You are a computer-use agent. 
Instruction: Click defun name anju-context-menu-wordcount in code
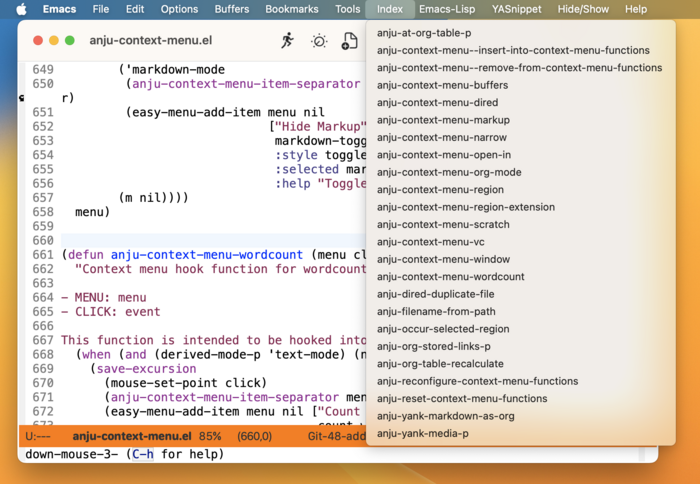(x=207, y=255)
